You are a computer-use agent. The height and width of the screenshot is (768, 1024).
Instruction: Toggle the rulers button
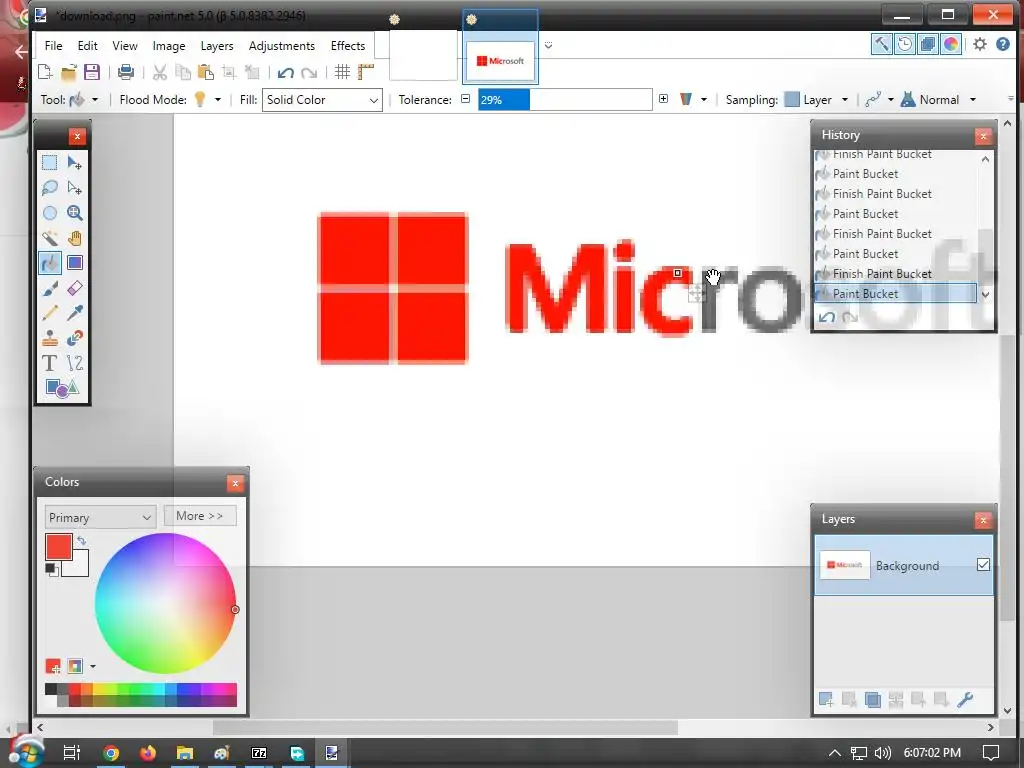click(x=366, y=72)
